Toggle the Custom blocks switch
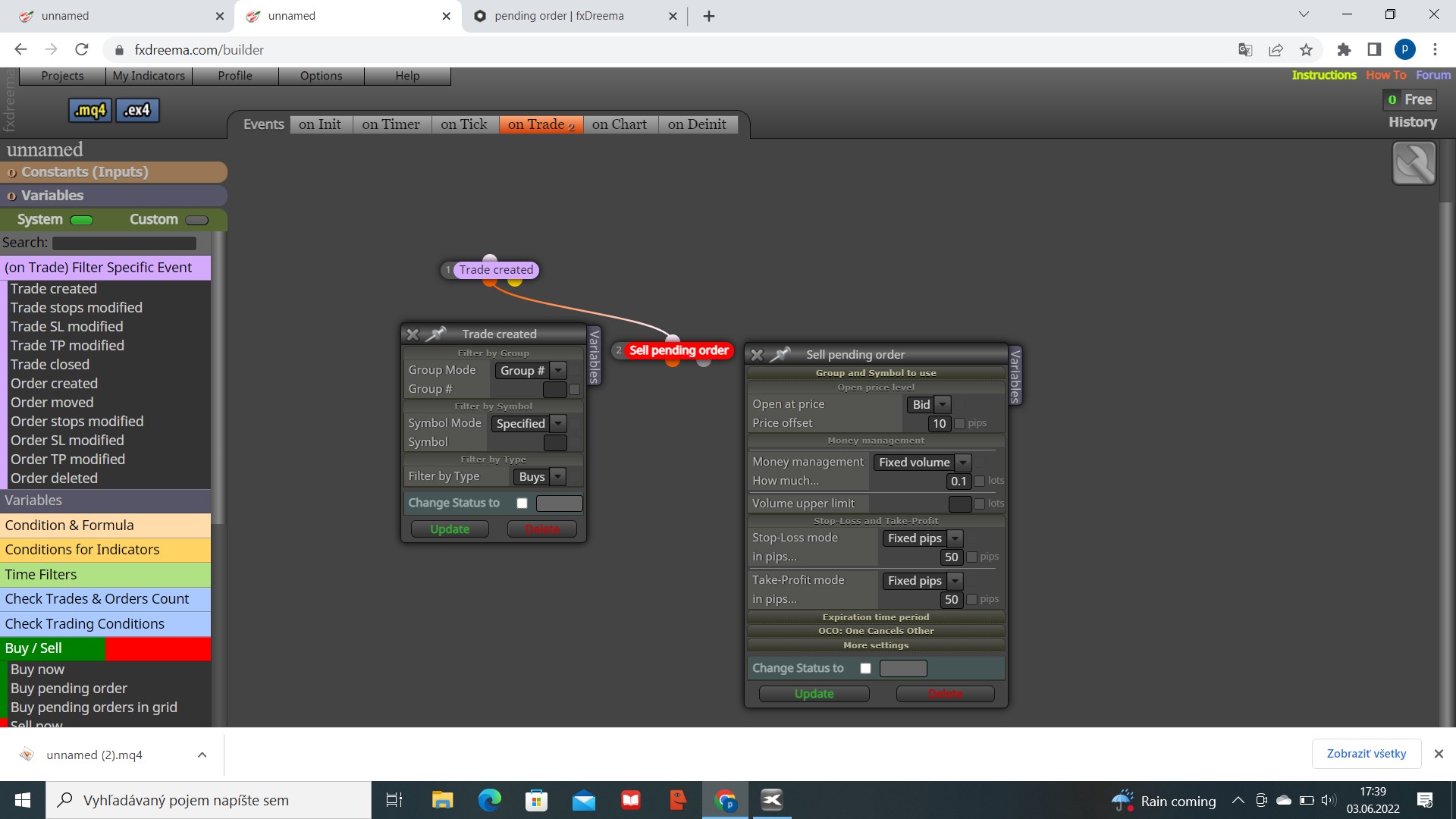Screen dimensions: 1456x819 [x=196, y=220]
